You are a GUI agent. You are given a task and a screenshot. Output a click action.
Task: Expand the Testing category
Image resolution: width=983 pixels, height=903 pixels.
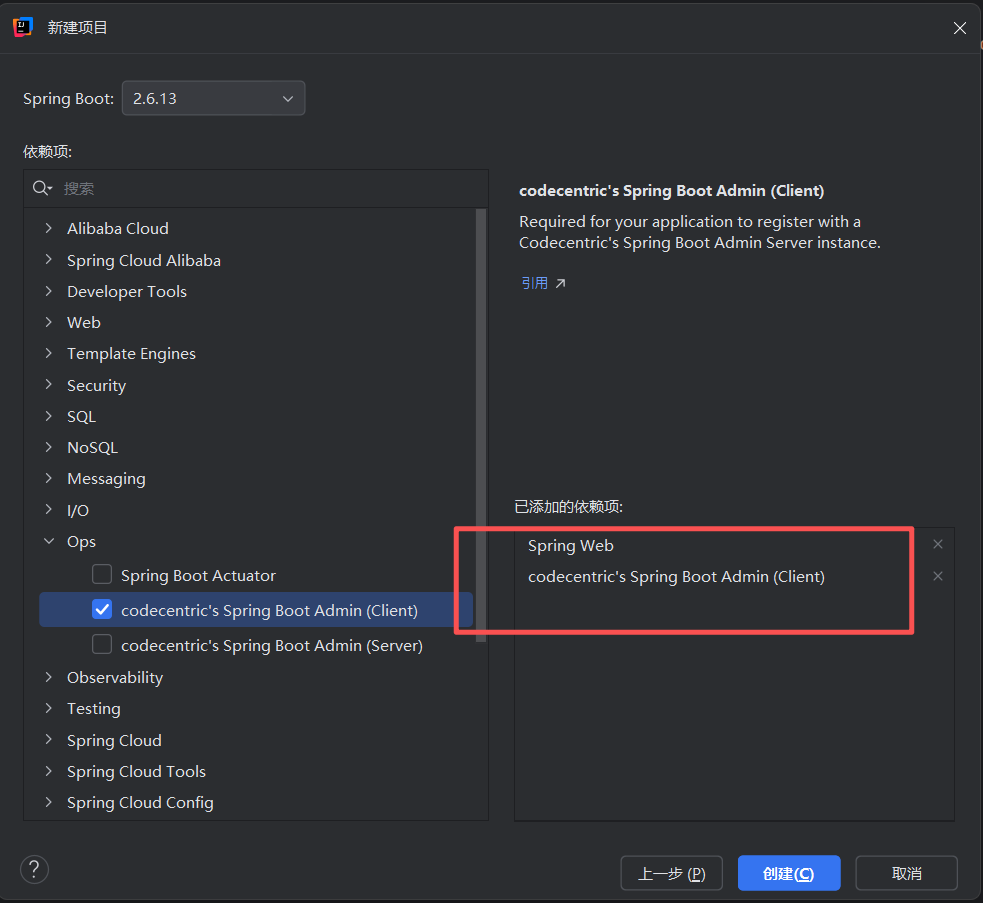pos(49,709)
